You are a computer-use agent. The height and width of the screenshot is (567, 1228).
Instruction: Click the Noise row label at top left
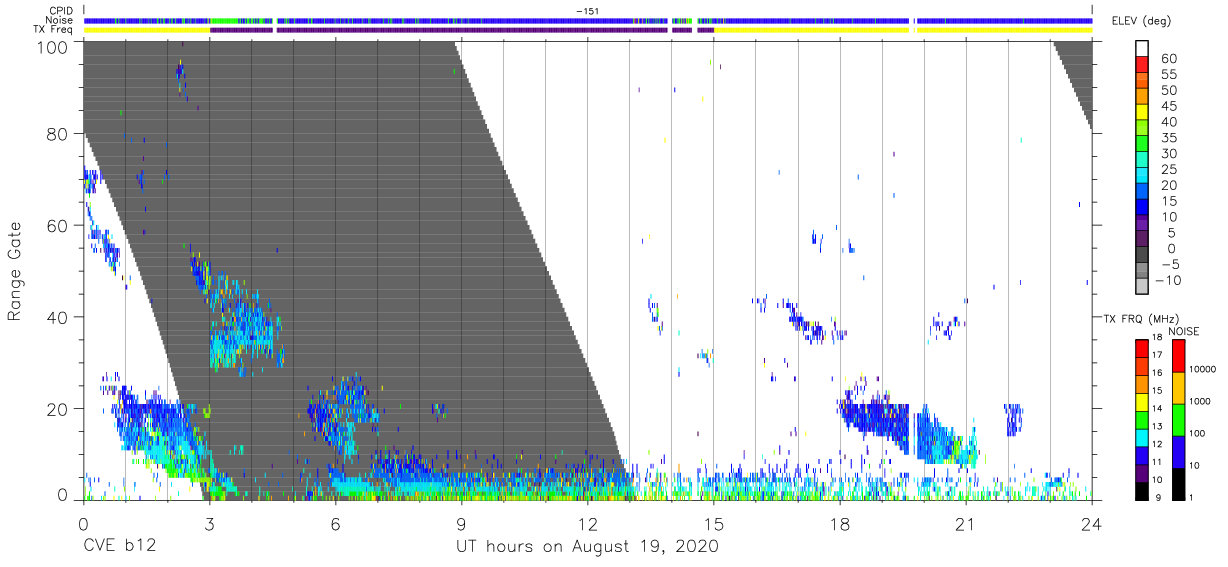(58, 20)
